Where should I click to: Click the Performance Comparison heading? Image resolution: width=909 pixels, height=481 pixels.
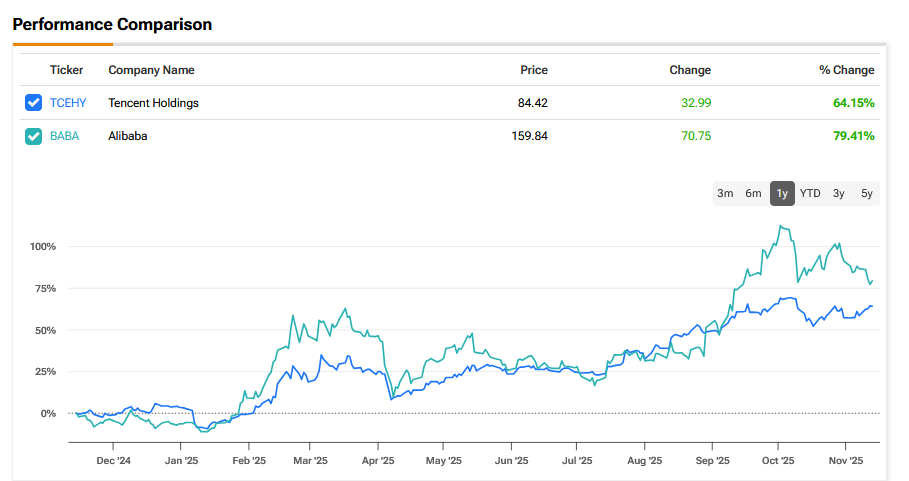tap(112, 24)
